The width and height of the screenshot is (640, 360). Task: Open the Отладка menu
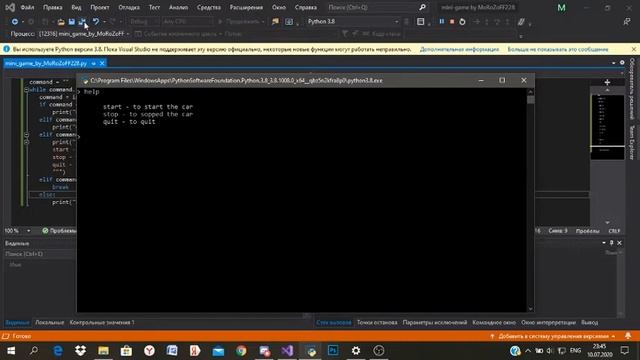129,7
